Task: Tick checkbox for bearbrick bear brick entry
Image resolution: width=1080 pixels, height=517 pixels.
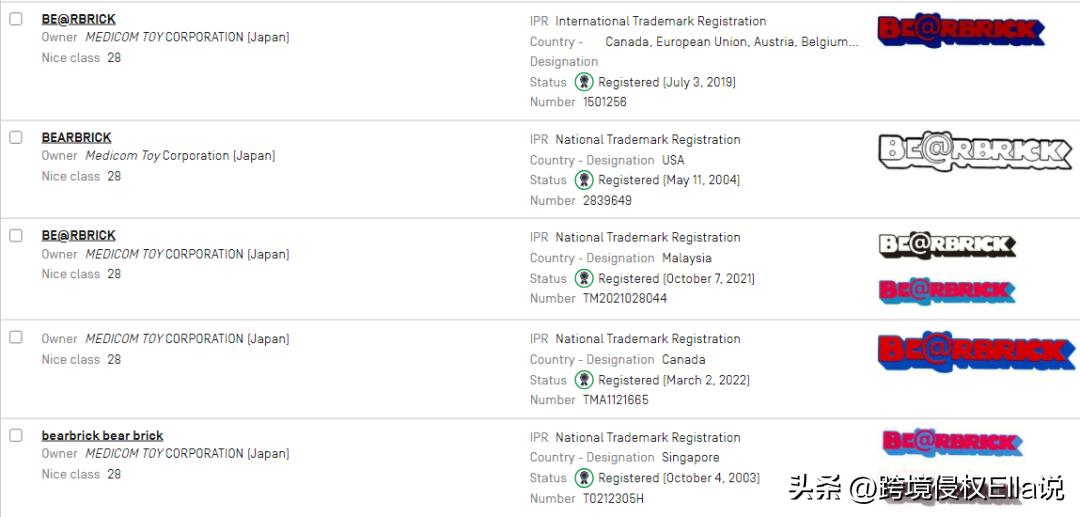Action: coord(16,435)
